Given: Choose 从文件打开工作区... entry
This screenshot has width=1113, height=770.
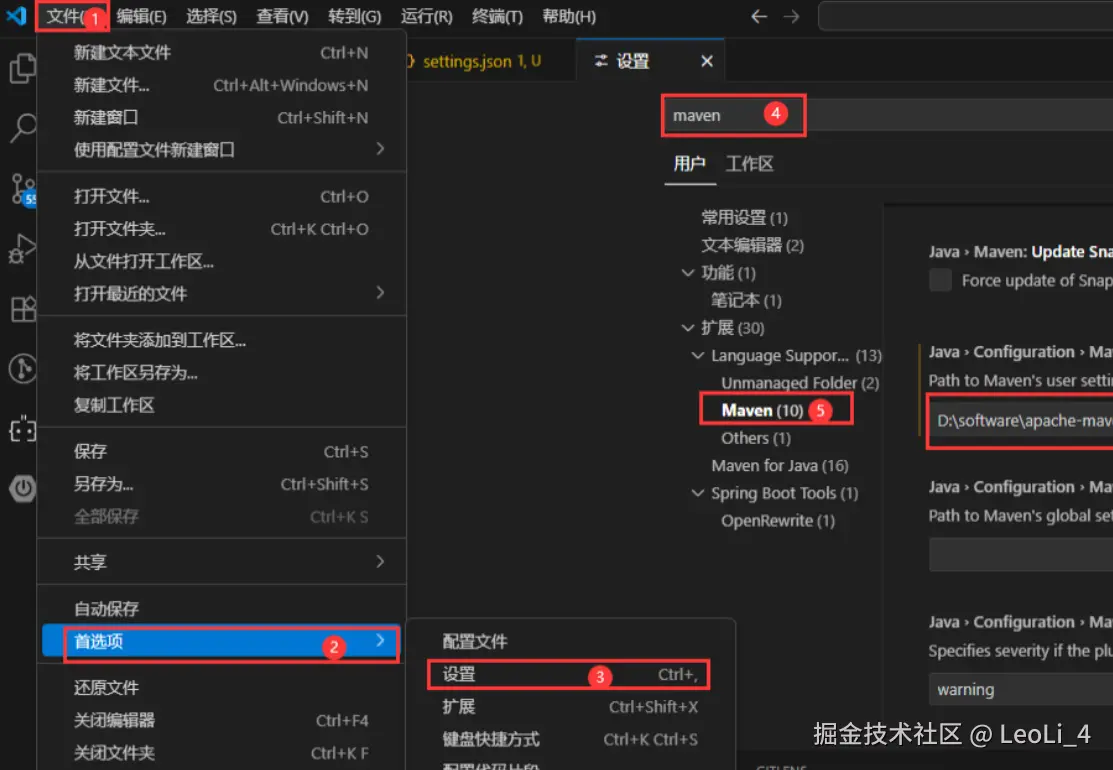Looking at the screenshot, I should (x=221, y=261).
